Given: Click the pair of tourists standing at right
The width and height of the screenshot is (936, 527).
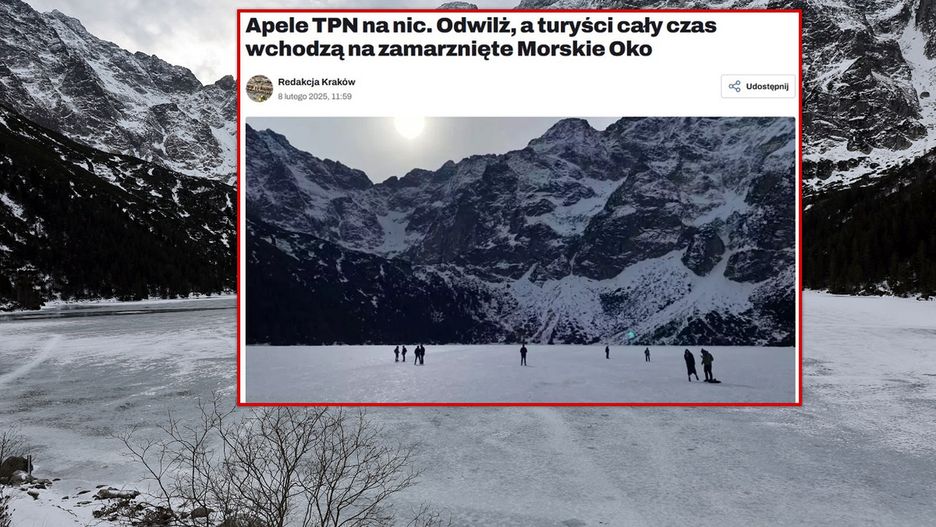Looking at the screenshot, I should [x=699, y=365].
